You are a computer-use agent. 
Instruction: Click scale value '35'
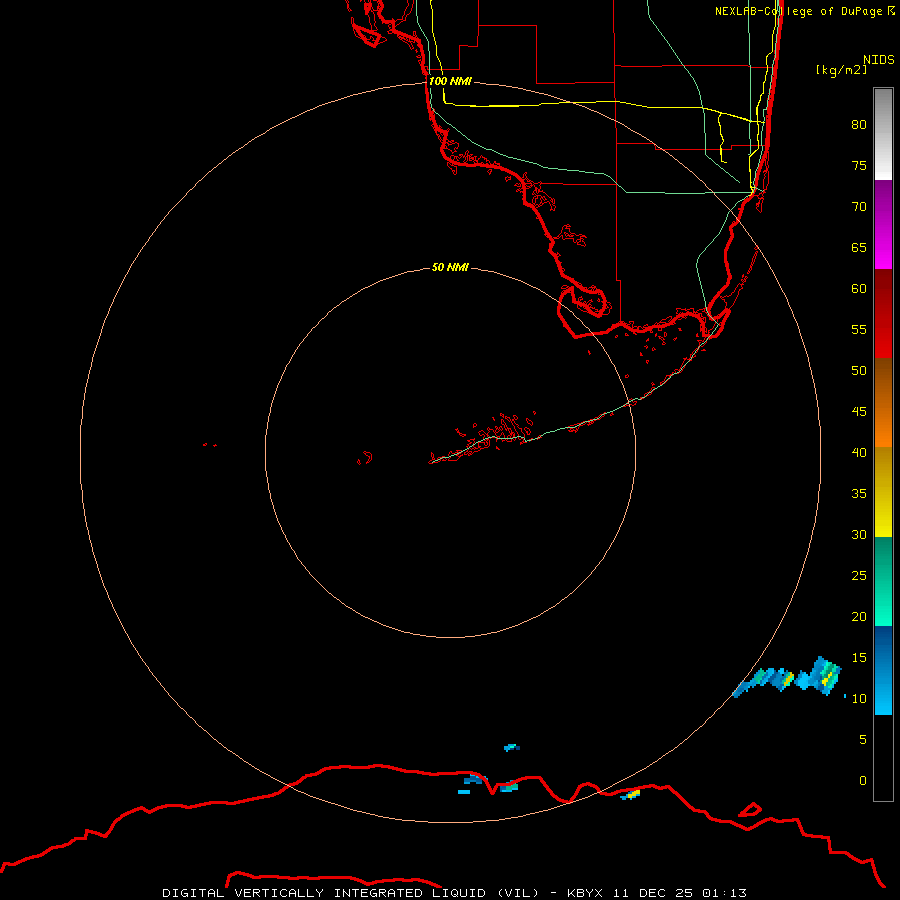tap(859, 494)
